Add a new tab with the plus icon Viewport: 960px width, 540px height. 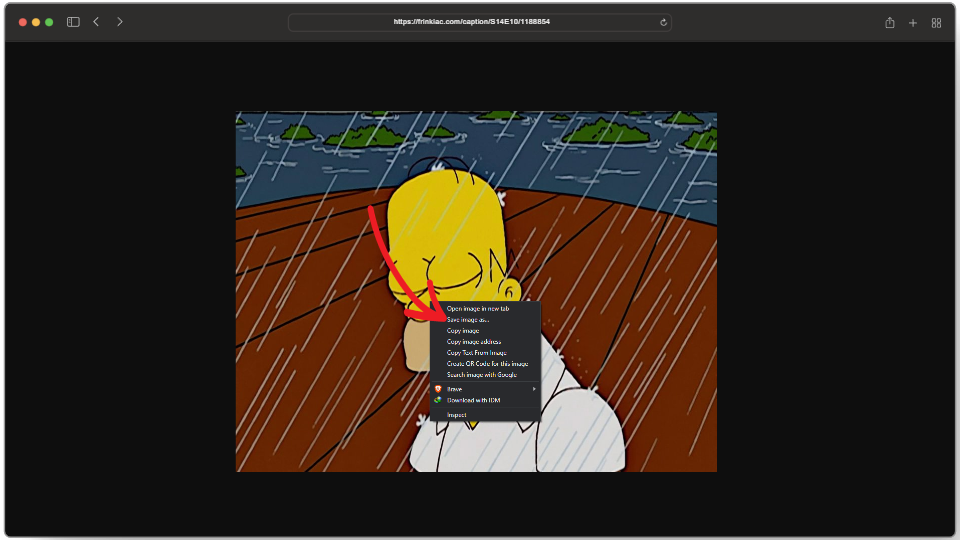913,23
